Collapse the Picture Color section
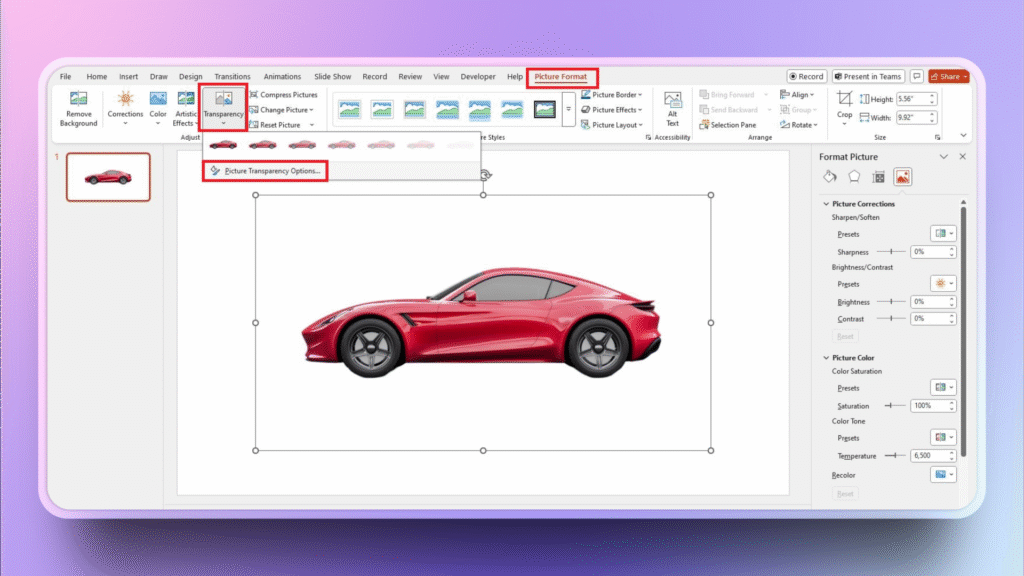The image size is (1024, 576). 826,357
